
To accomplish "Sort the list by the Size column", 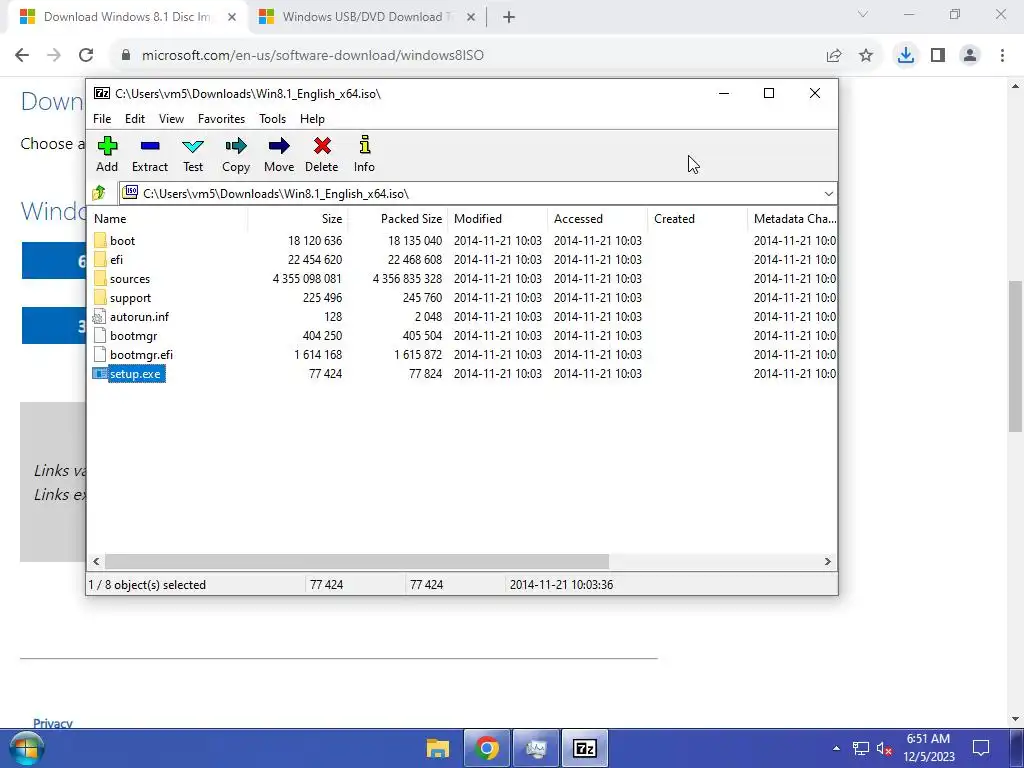I will (x=298, y=219).
